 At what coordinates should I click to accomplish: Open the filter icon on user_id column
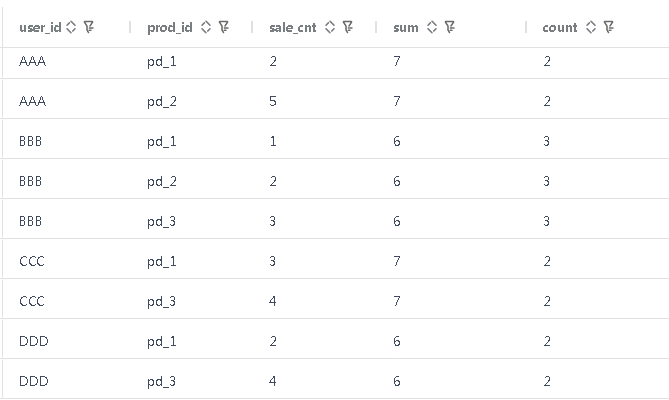point(88,28)
